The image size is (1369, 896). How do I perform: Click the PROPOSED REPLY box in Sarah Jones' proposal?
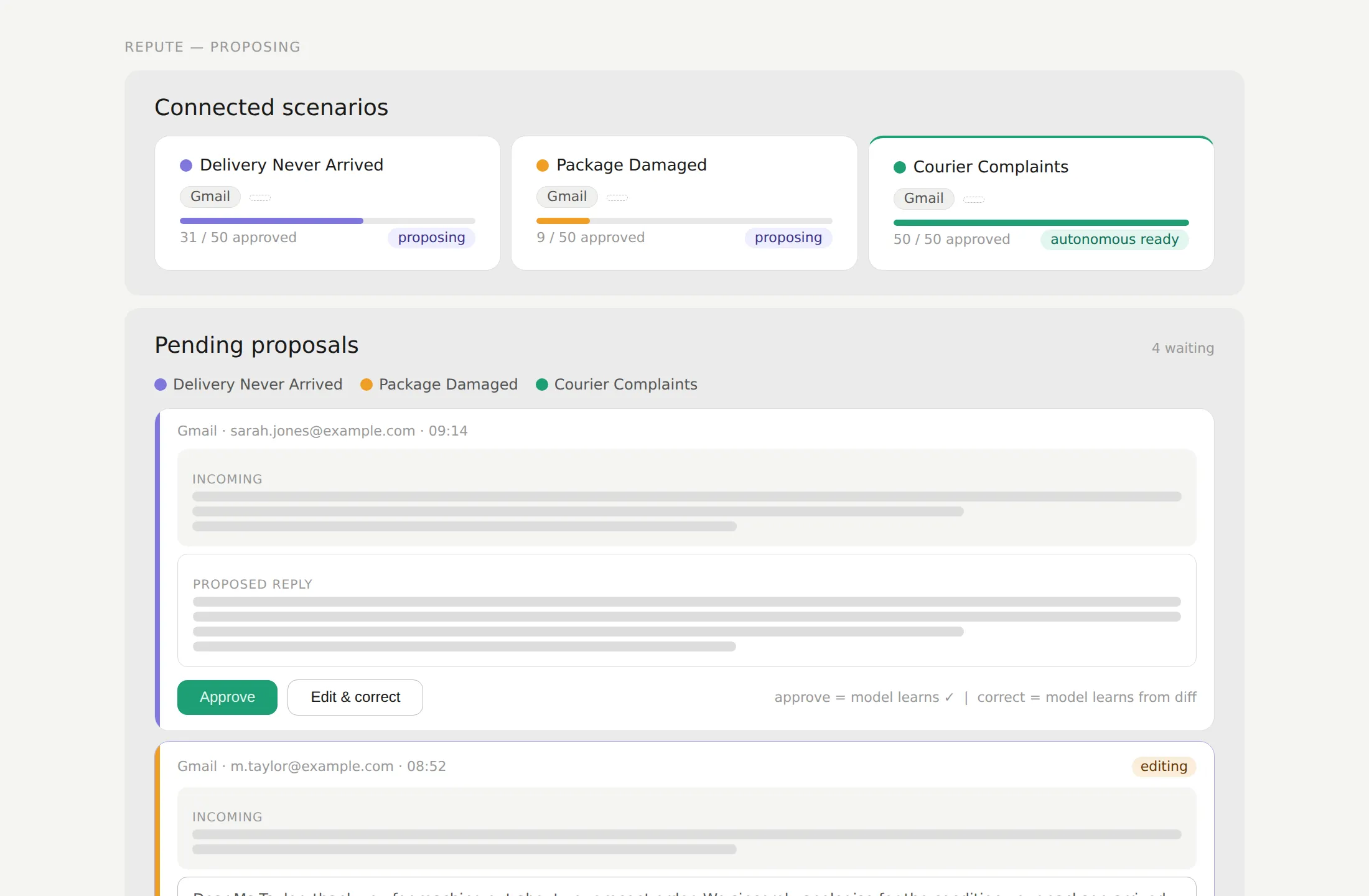687,610
